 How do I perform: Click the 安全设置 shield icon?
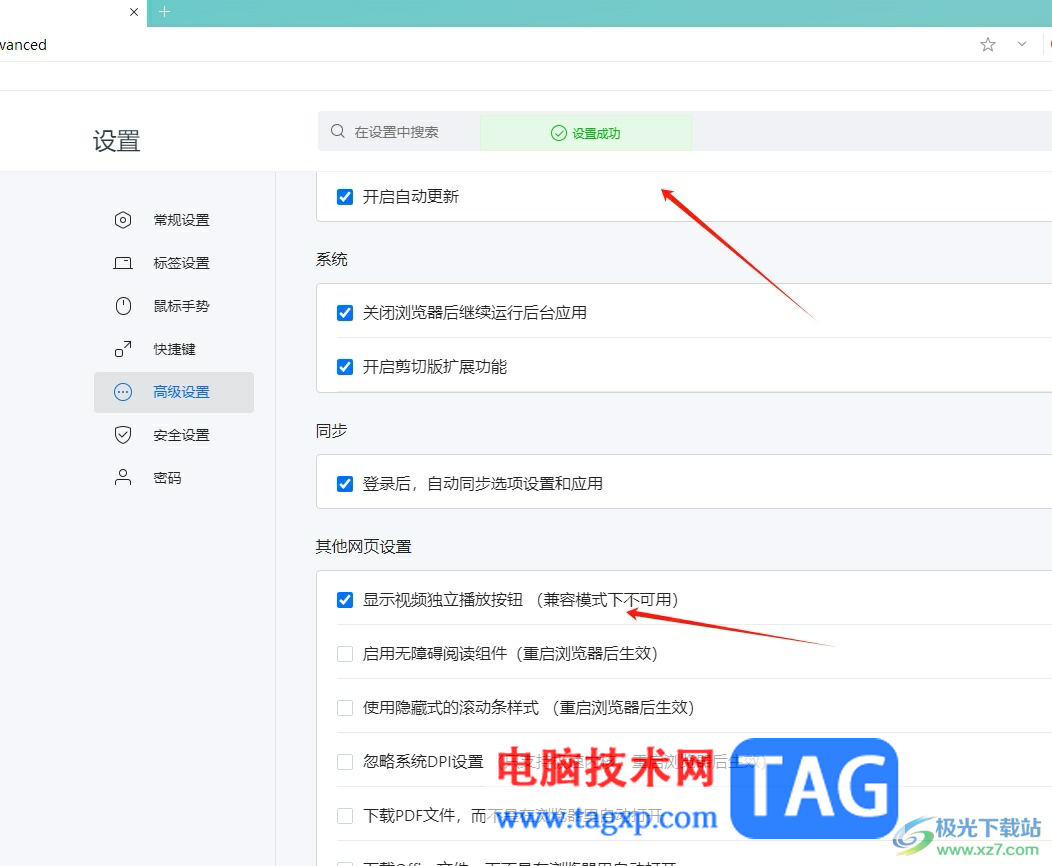pyautogui.click(x=122, y=434)
